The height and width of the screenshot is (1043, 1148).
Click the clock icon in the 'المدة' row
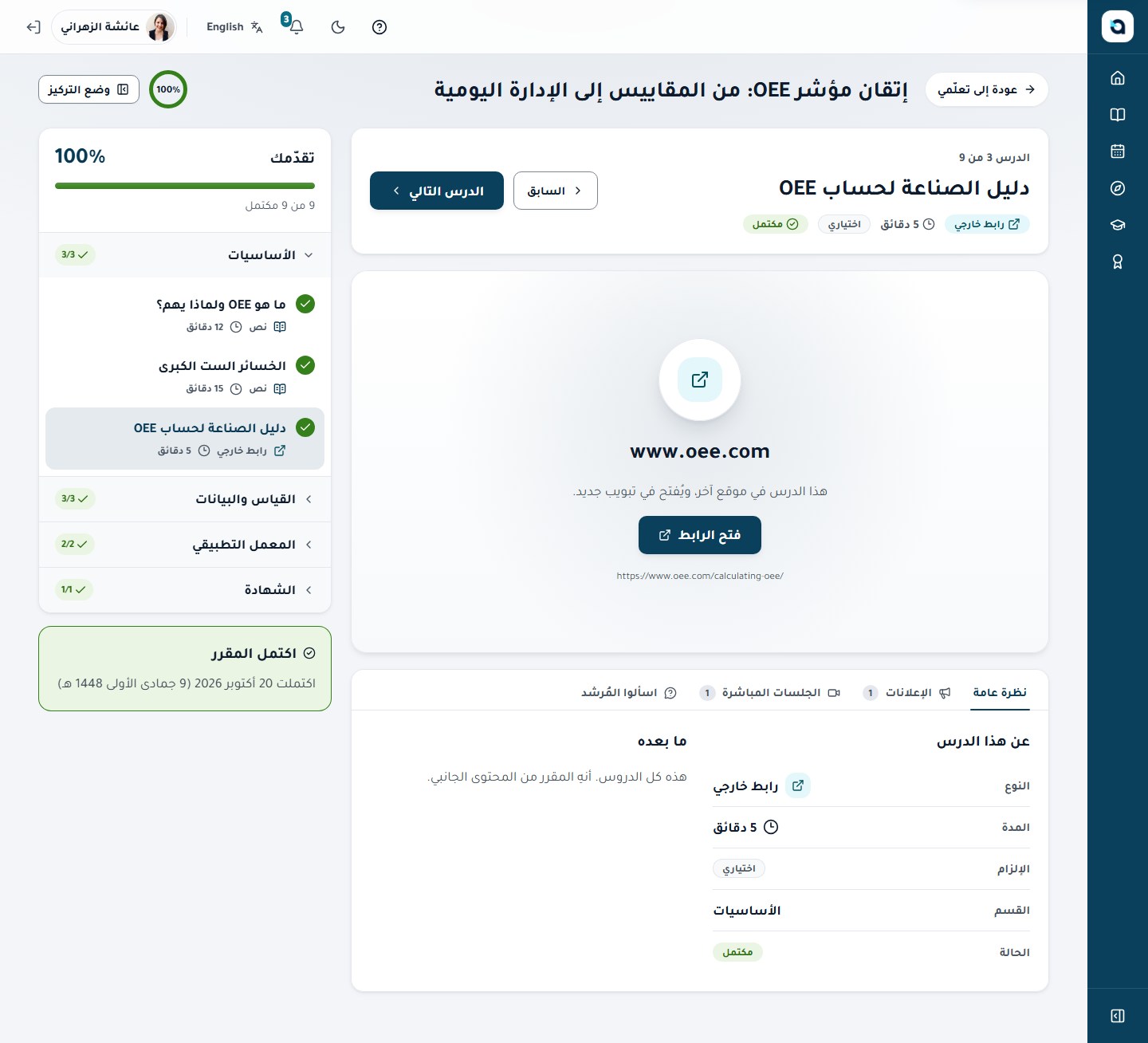pos(771,827)
